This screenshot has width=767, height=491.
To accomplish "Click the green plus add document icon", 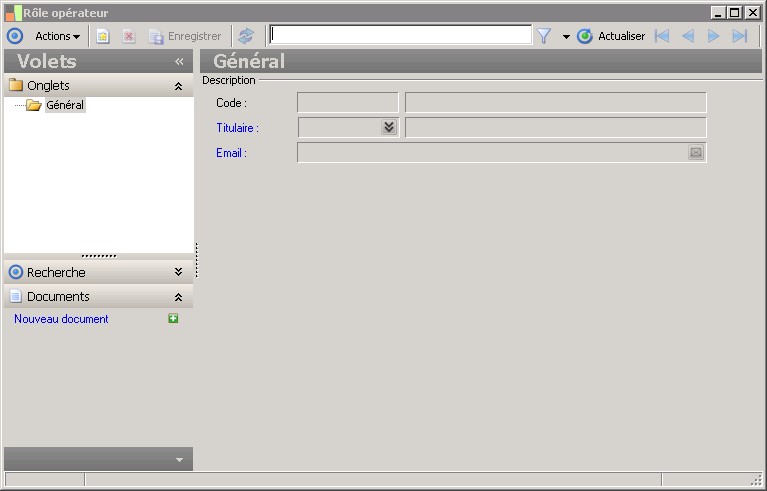I will tap(173, 318).
